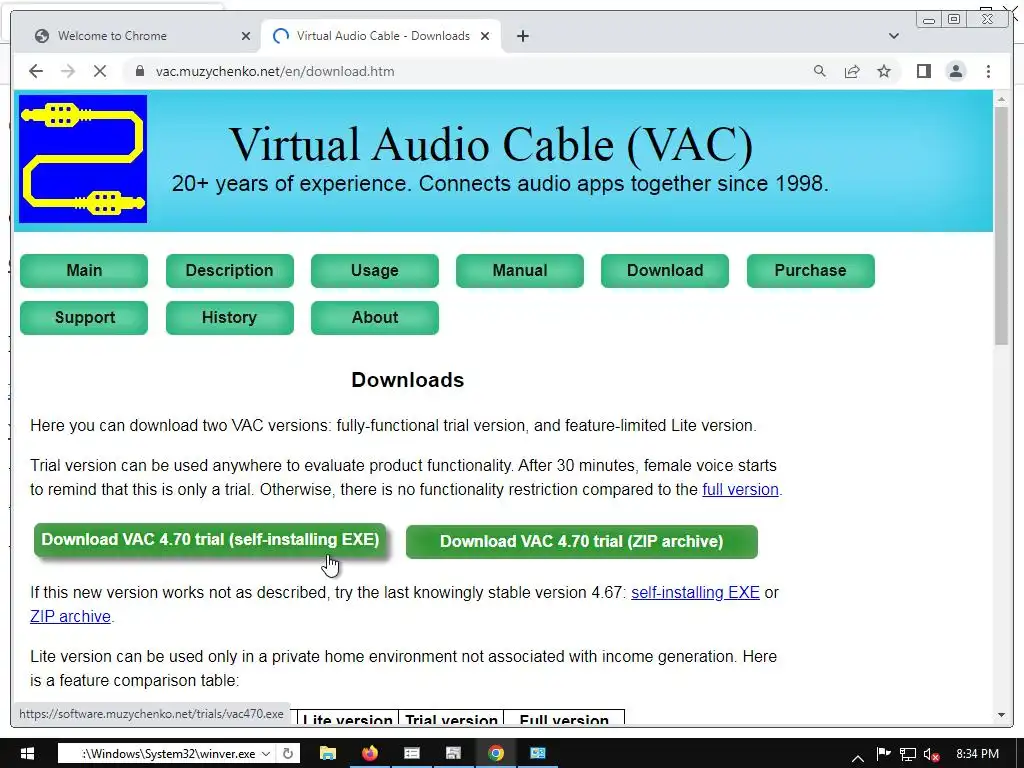Image resolution: width=1024 pixels, height=768 pixels.
Task: Click the scrollbar up arrow
Action: tap(1001, 99)
